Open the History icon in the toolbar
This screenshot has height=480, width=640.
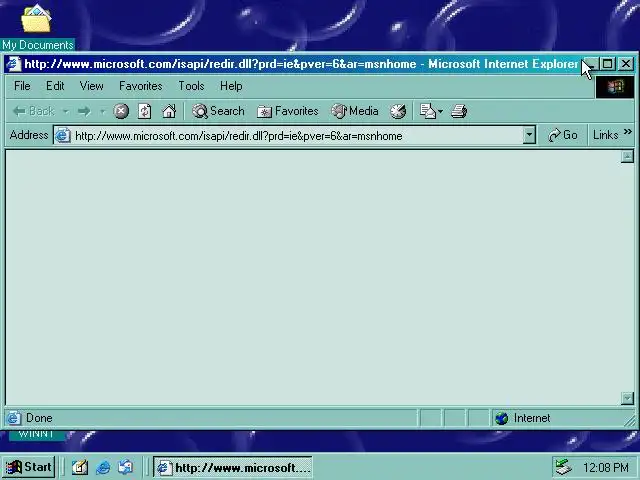click(x=398, y=111)
